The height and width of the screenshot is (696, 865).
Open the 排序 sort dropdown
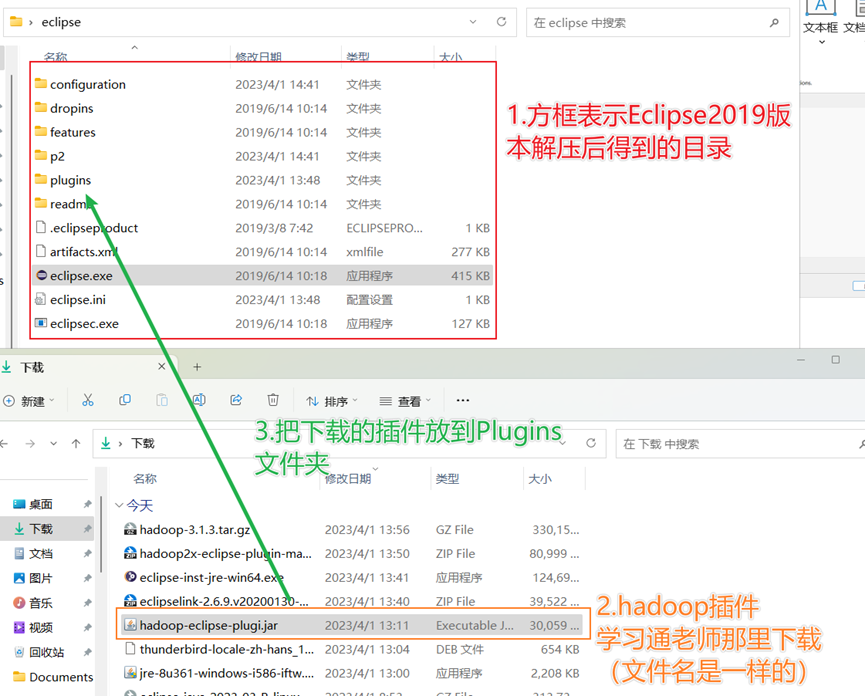[333, 401]
